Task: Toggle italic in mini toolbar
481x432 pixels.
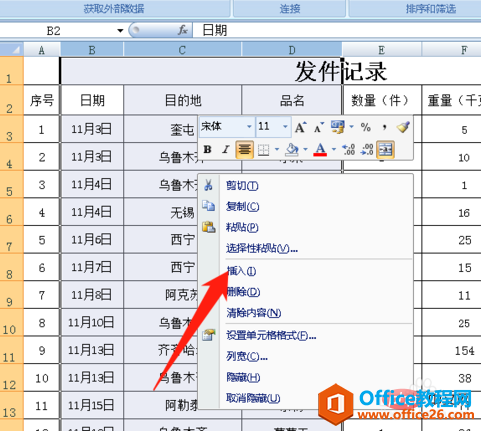Action: pyautogui.click(x=226, y=149)
